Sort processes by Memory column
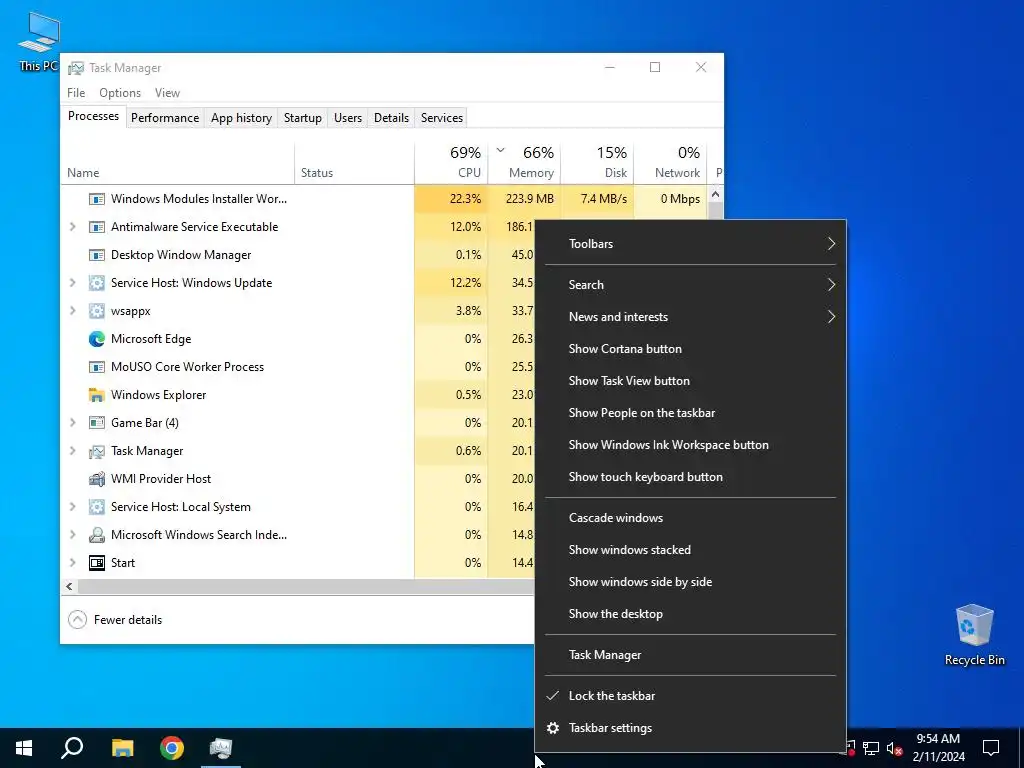This screenshot has width=1024, height=768. click(x=524, y=163)
